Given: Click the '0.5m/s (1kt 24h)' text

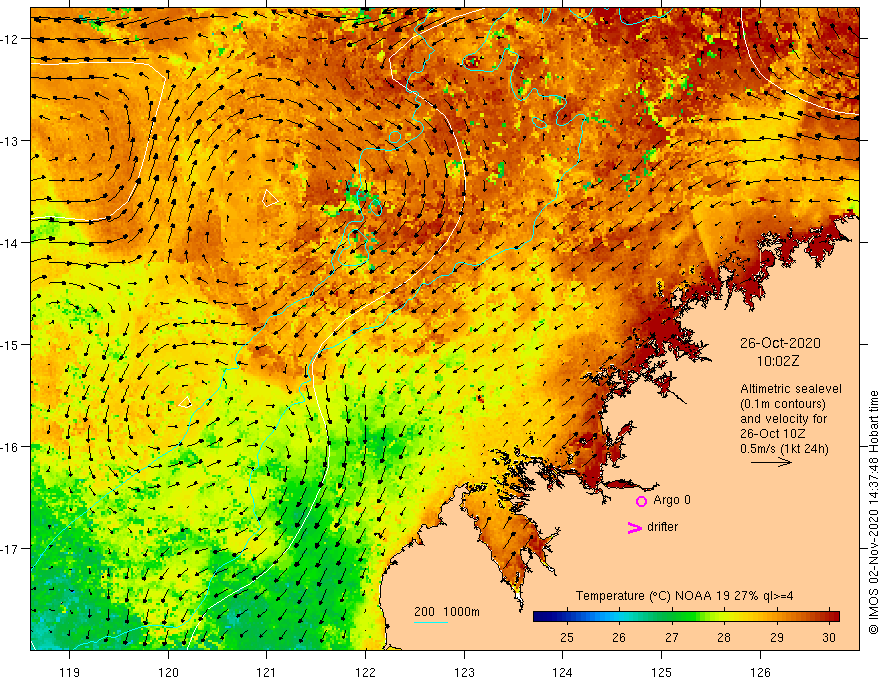Looking at the screenshot, I should (x=784, y=449).
